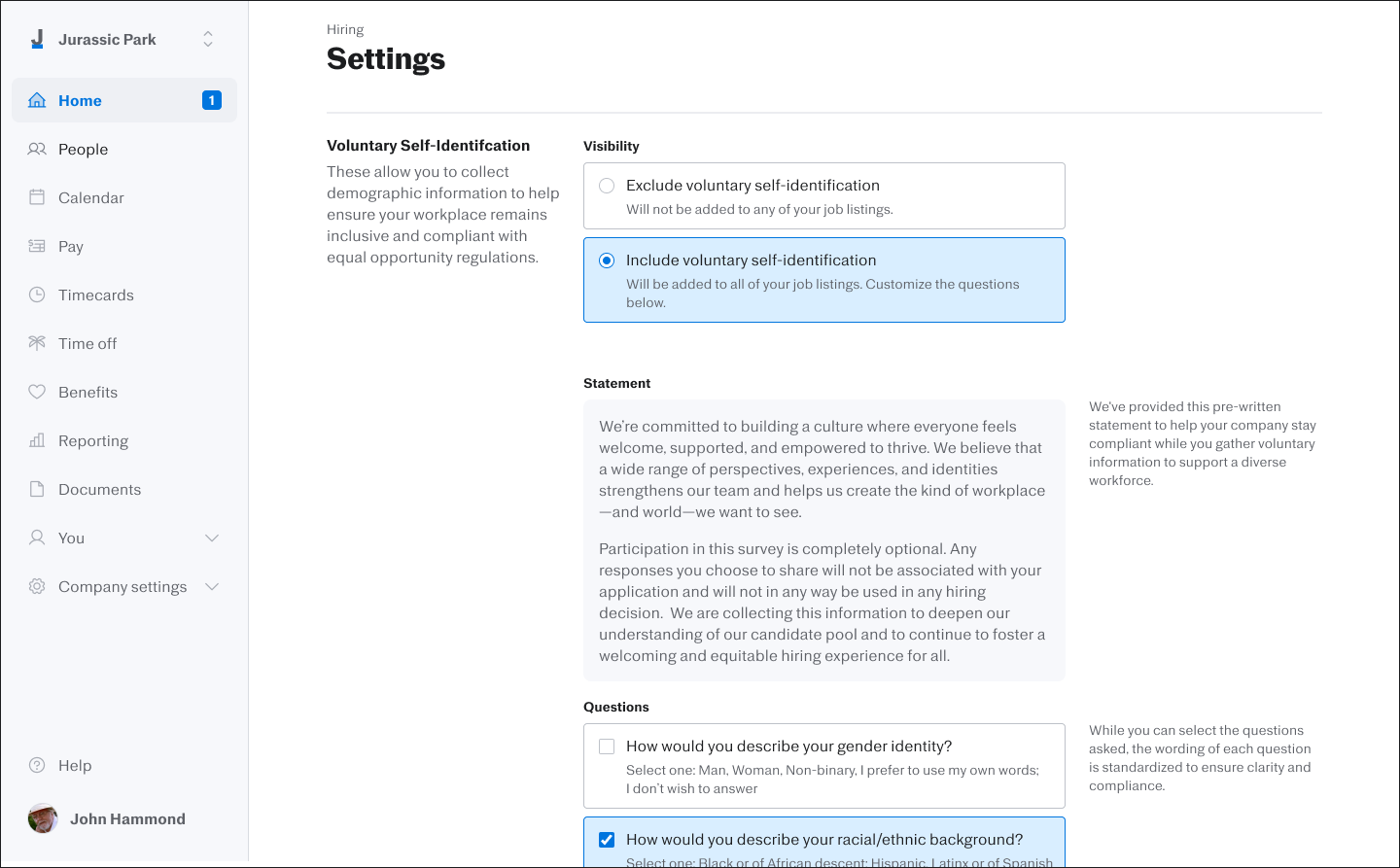Expand the You menu chevron

click(212, 538)
